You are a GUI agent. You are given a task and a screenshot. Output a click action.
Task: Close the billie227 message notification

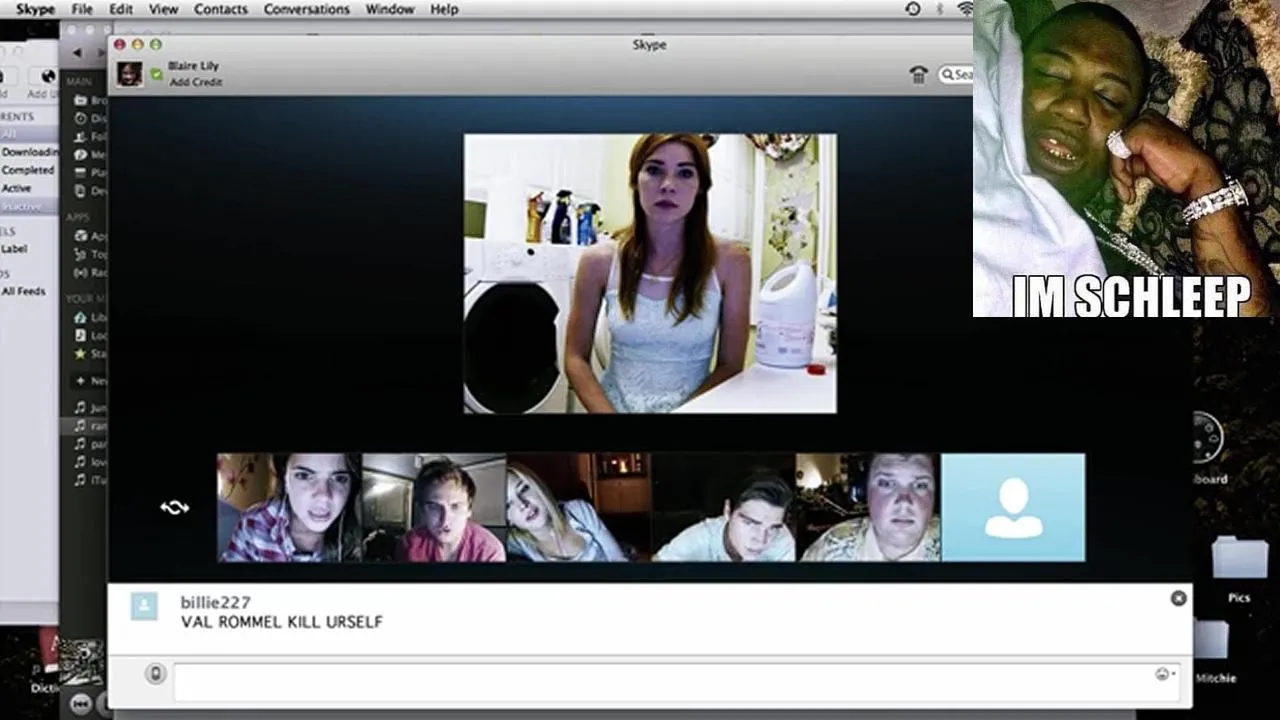click(1178, 598)
